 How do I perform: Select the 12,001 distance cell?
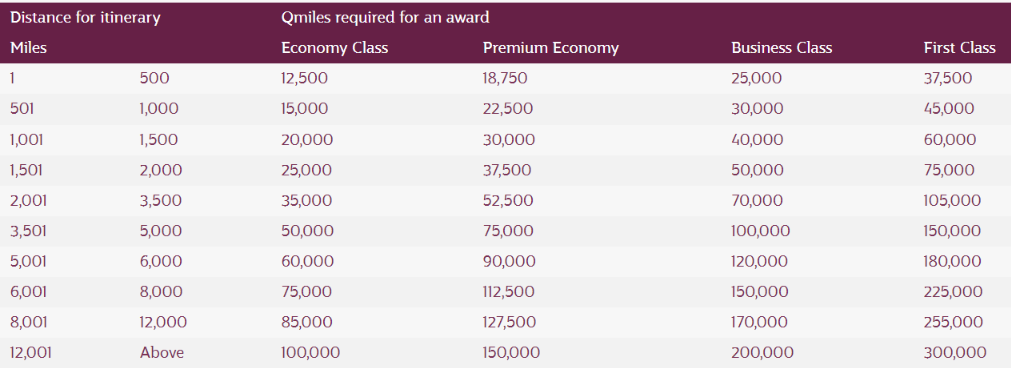[x=31, y=353]
